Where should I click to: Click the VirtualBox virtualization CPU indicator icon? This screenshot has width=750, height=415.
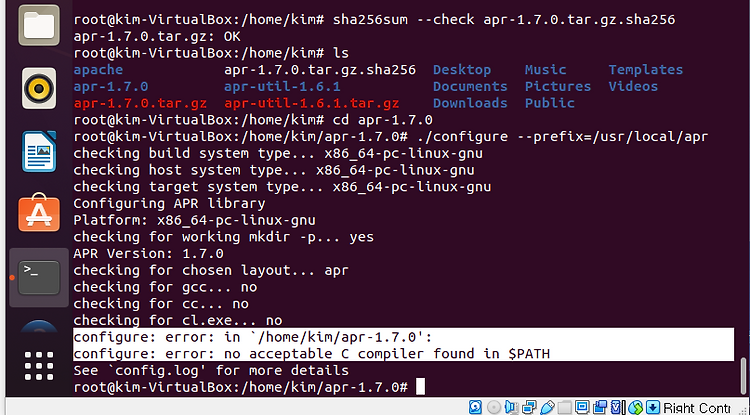(618, 407)
